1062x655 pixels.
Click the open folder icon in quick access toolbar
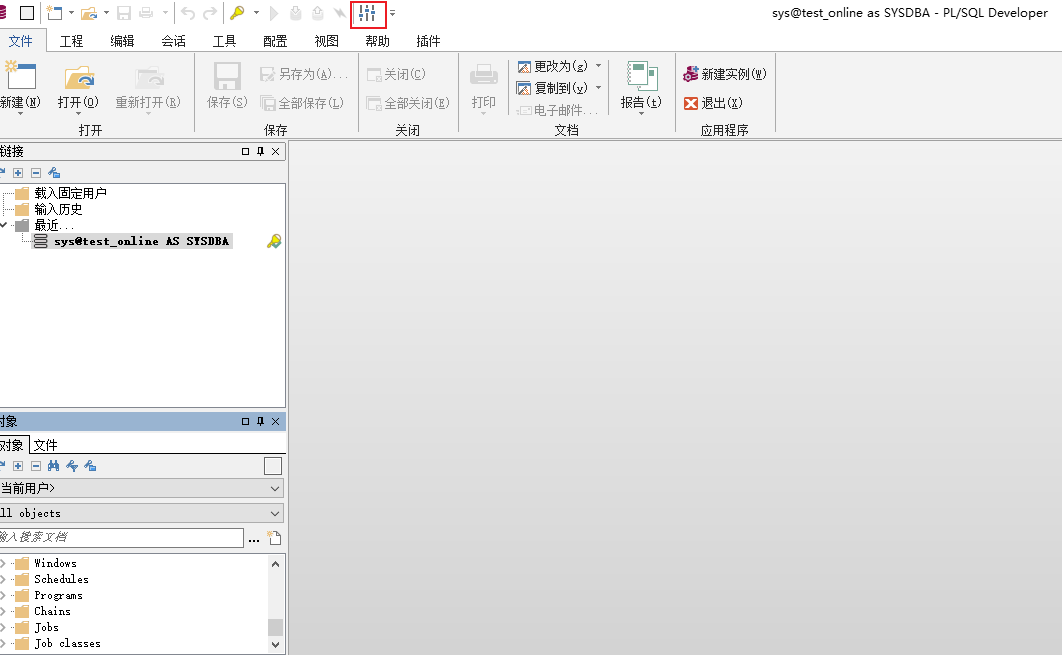89,13
